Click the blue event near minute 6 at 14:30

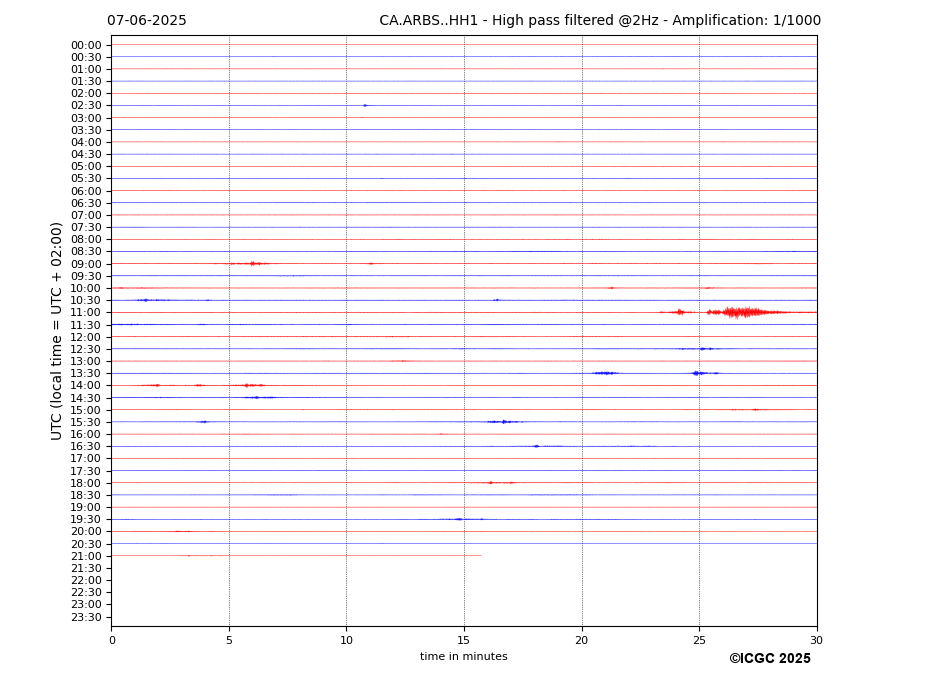(256, 397)
